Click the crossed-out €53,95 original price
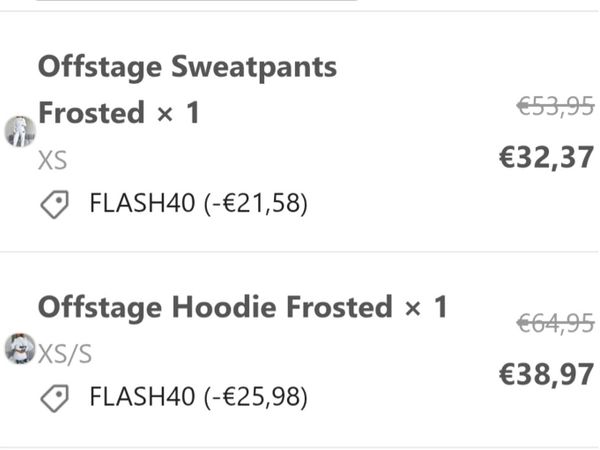The image size is (600, 450). click(x=555, y=107)
